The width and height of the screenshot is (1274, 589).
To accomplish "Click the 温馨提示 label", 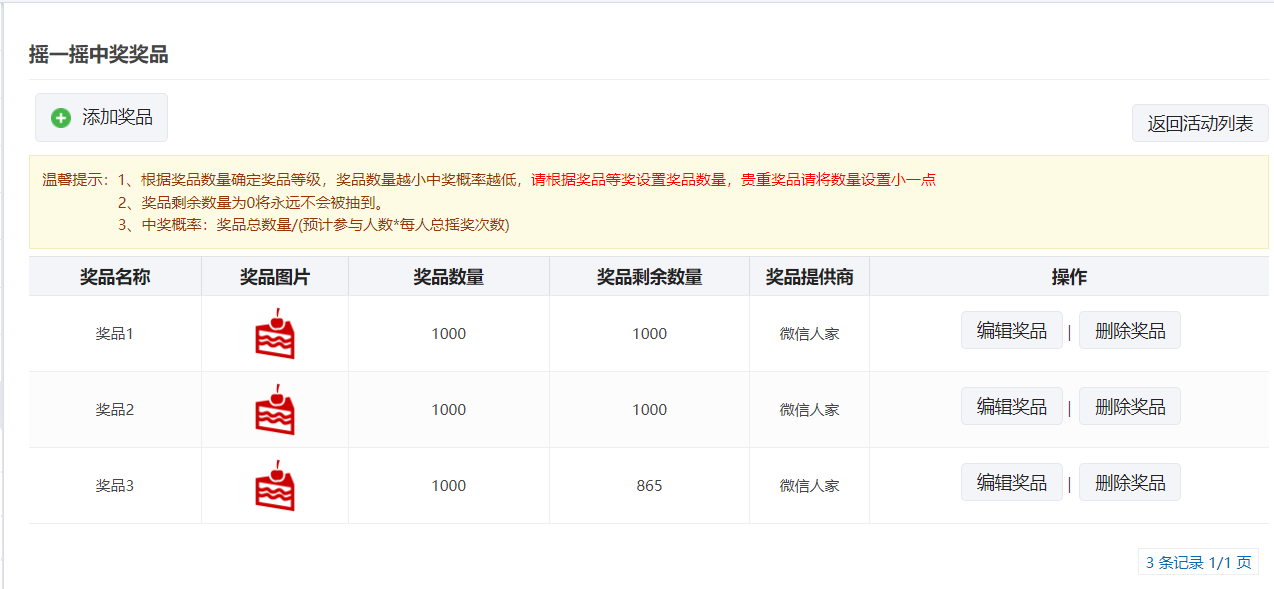I will click(77, 180).
